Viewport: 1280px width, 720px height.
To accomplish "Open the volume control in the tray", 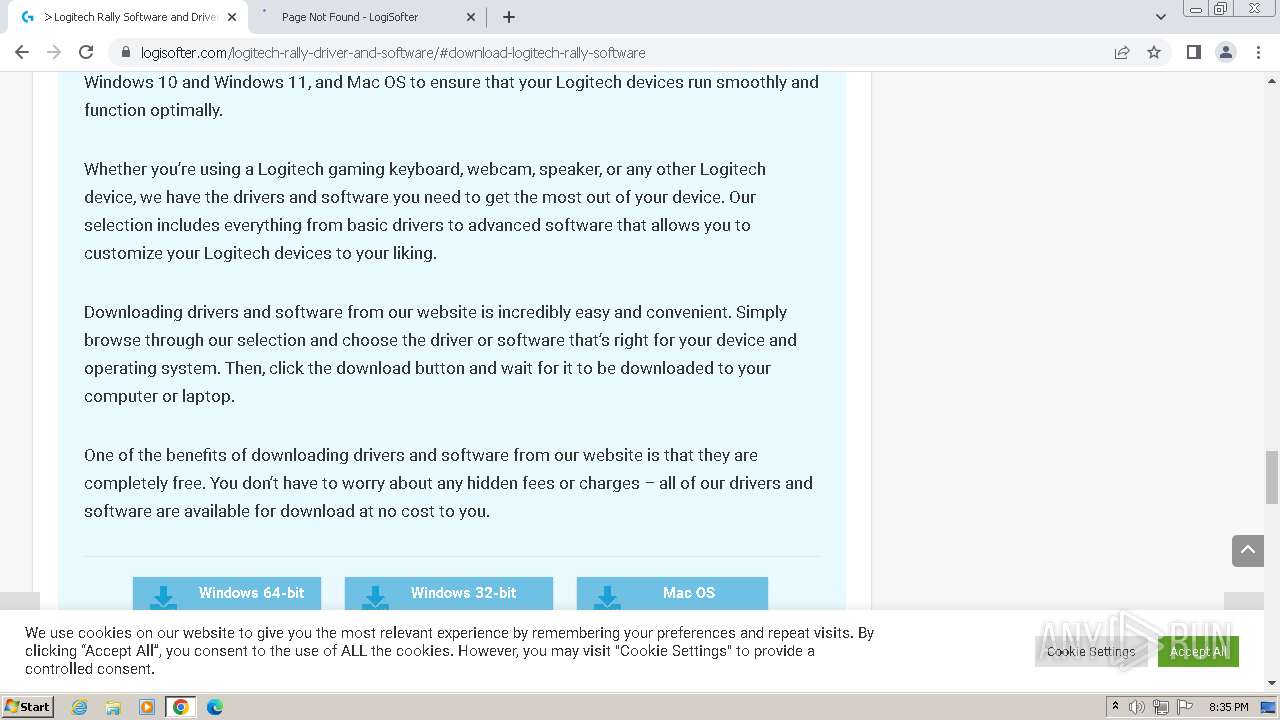I will point(1137,707).
